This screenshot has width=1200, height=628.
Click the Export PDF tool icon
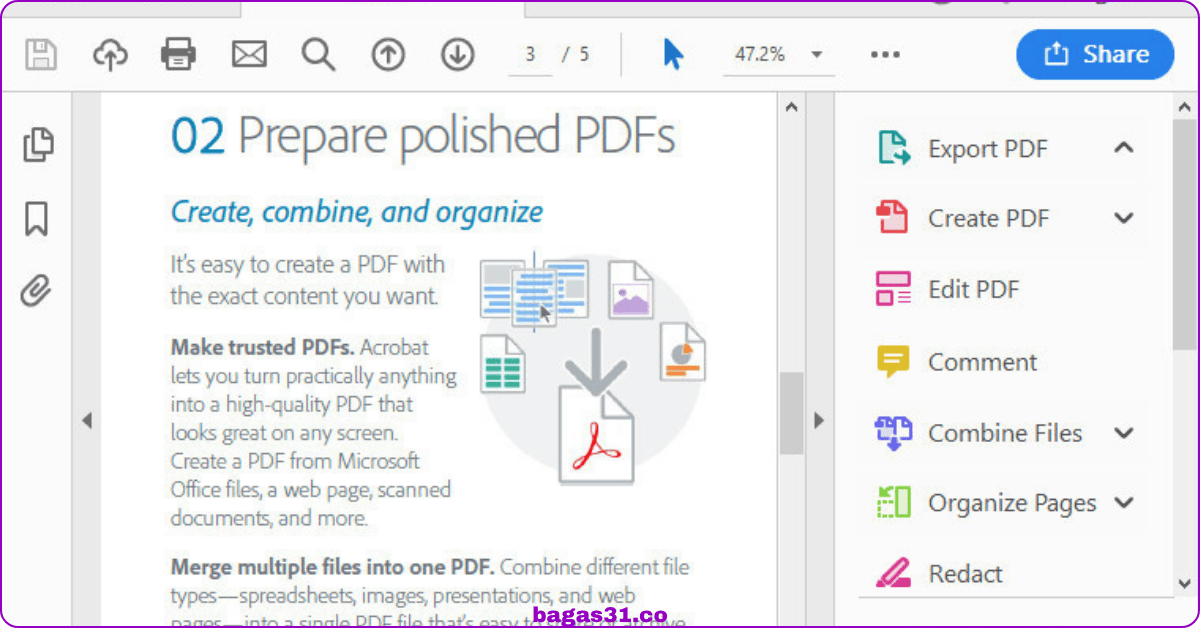tap(893, 148)
